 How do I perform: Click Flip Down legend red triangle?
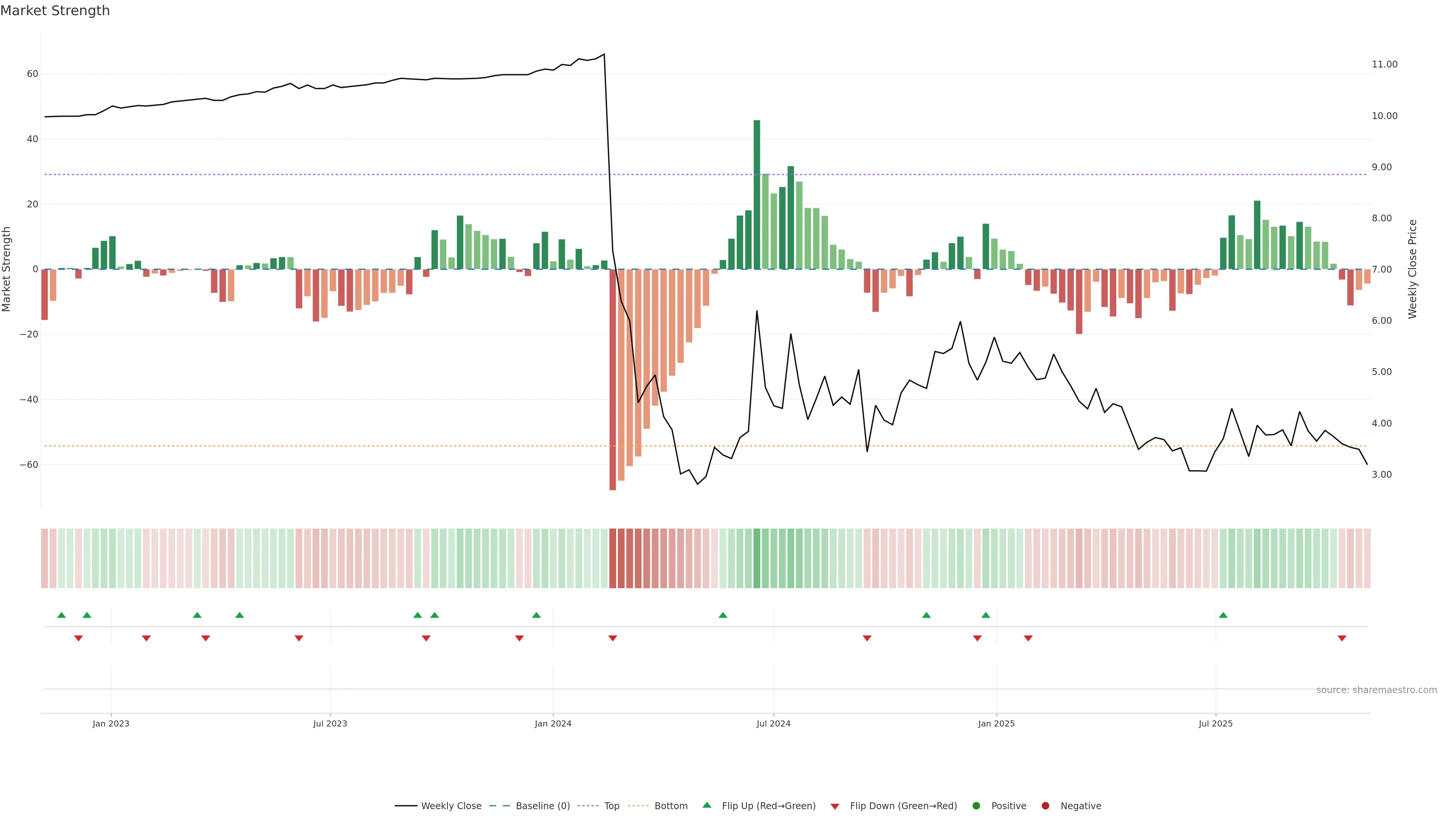835,806
